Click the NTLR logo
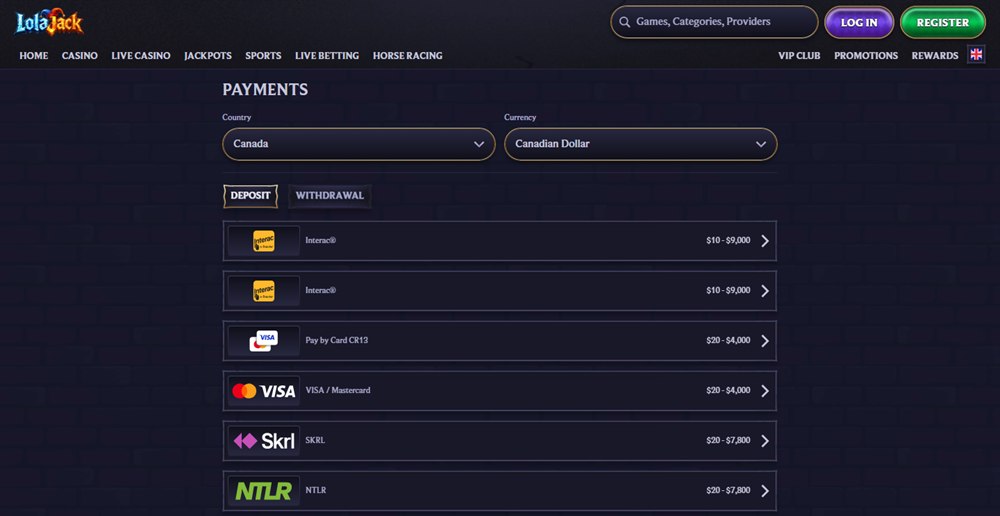Viewport: 1000px width, 516px height. click(263, 490)
